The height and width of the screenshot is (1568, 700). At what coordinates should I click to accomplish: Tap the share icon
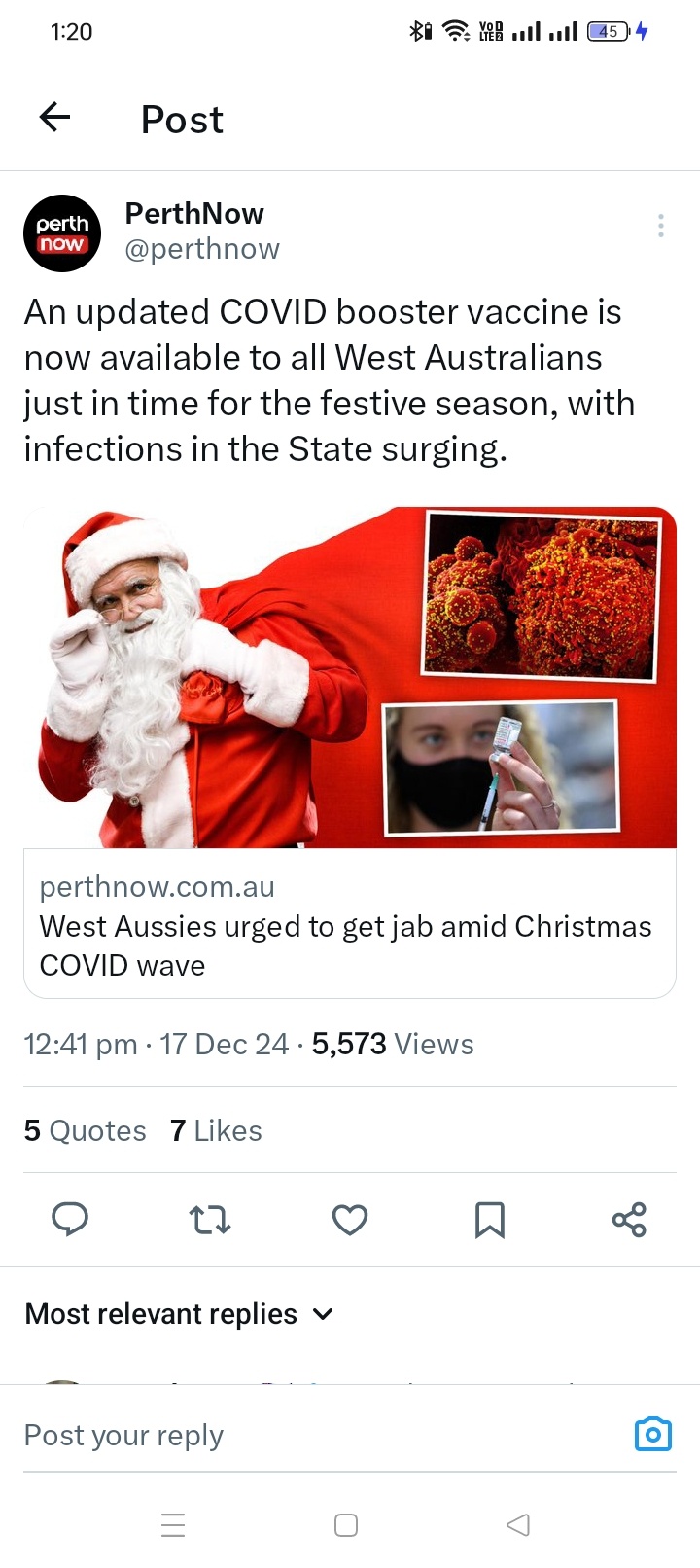(629, 1219)
